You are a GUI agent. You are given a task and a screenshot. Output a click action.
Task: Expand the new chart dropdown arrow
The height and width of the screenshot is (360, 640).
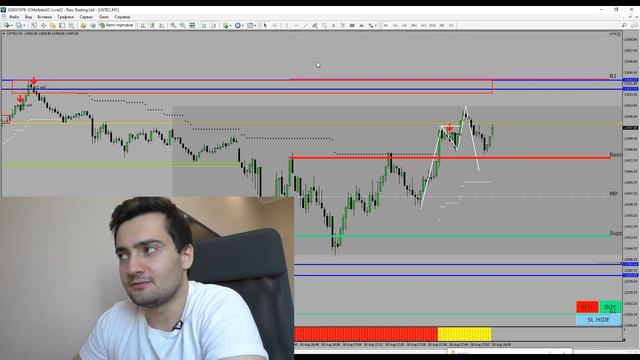[x=12, y=25]
